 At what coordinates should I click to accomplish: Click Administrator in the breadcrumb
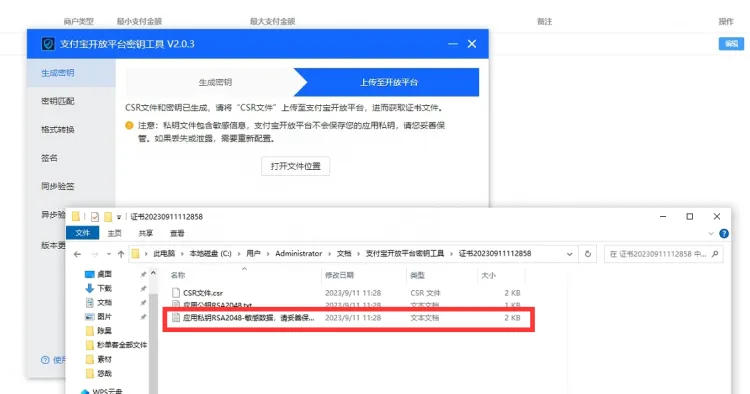click(298, 254)
